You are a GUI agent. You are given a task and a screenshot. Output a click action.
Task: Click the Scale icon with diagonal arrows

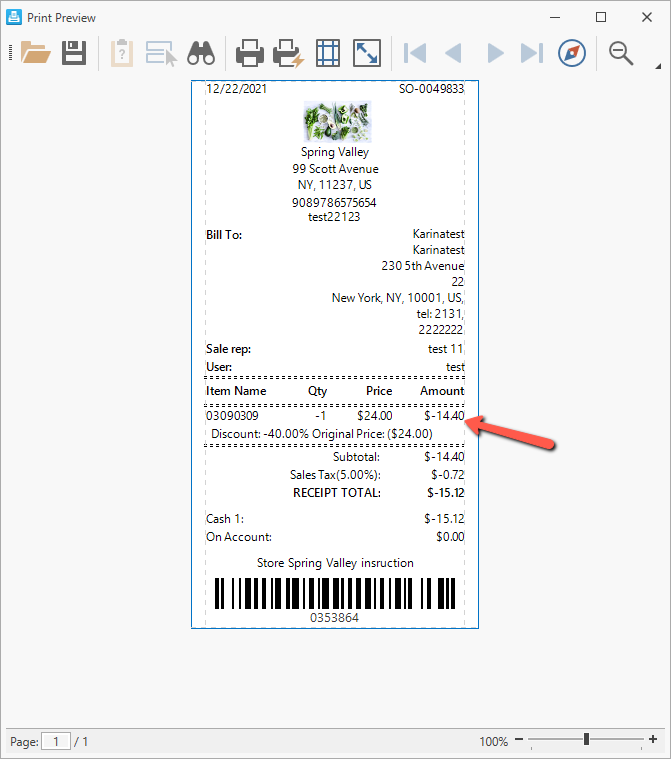pyautogui.click(x=366, y=53)
